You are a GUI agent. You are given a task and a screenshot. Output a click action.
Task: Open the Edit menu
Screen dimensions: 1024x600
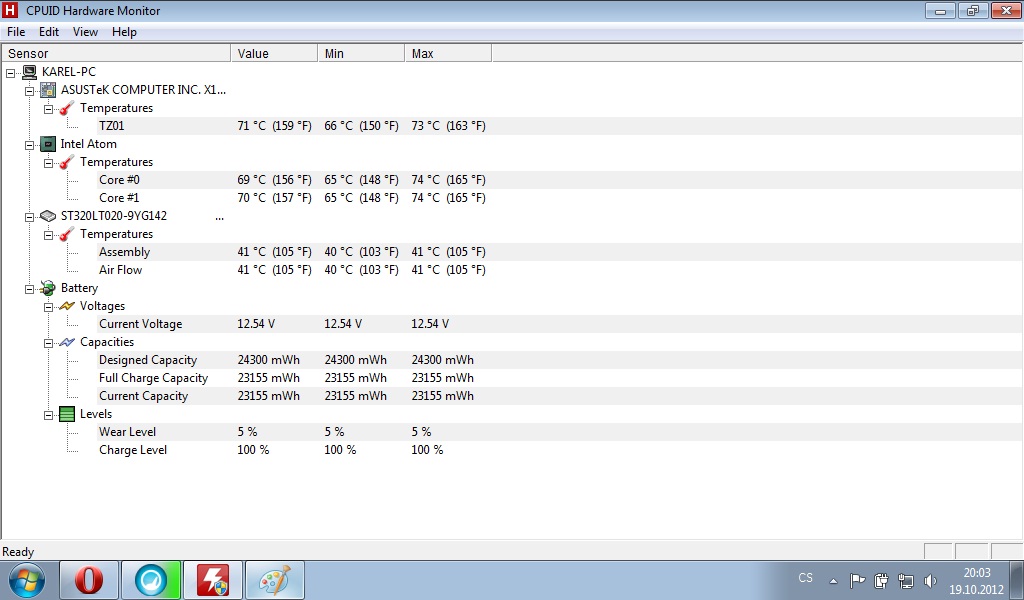(x=49, y=32)
